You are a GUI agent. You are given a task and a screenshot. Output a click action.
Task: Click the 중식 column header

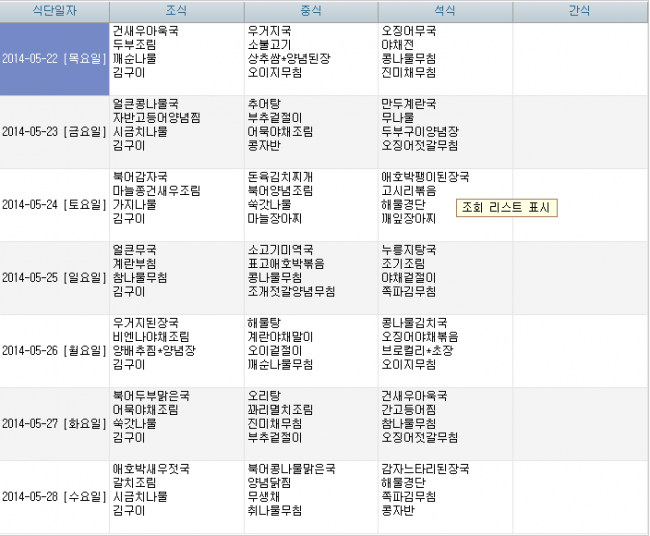pos(310,11)
